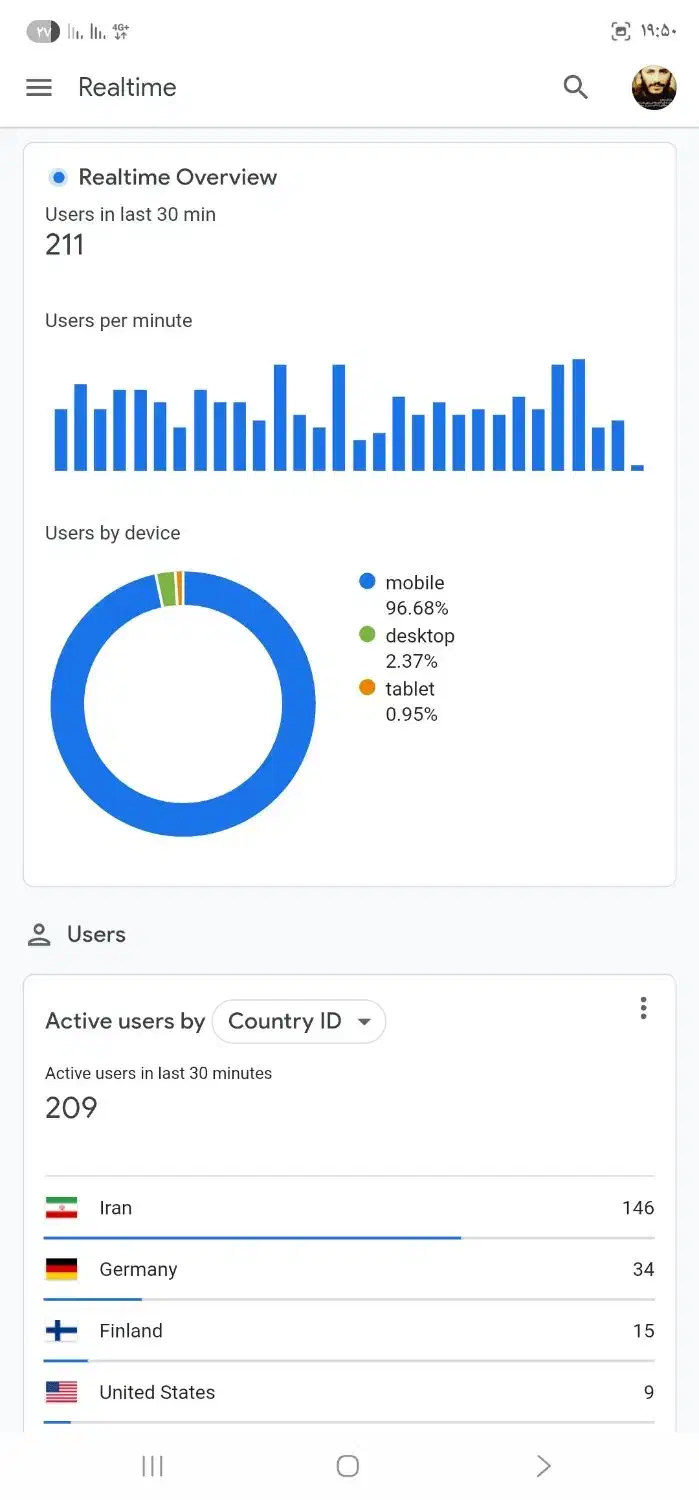This screenshot has width=699, height=1500.
Task: Click the screen record status bar icon
Action: click(621, 32)
